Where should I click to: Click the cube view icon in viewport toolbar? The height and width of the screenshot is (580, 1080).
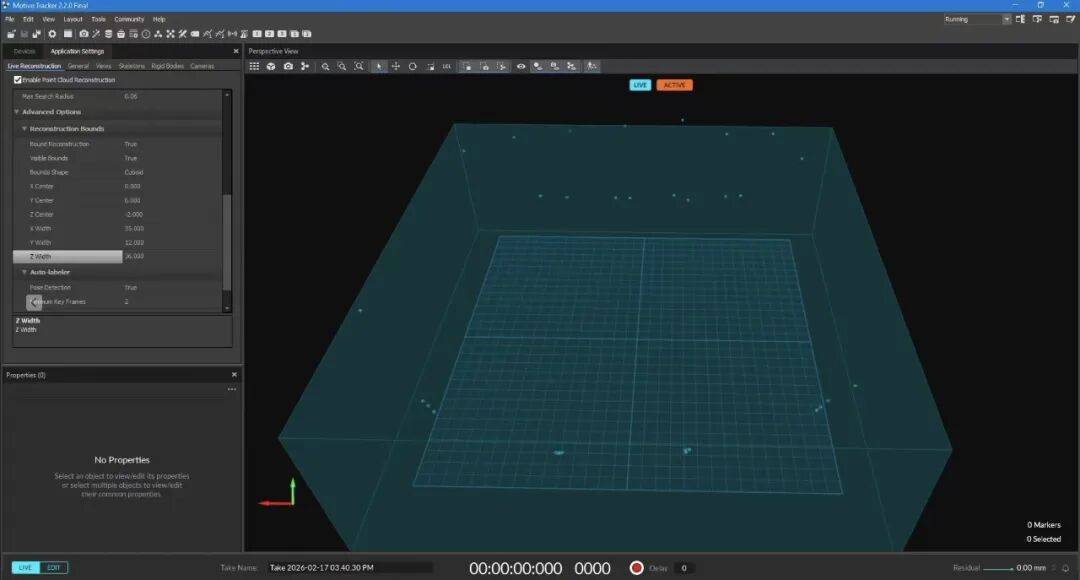click(x=271, y=66)
